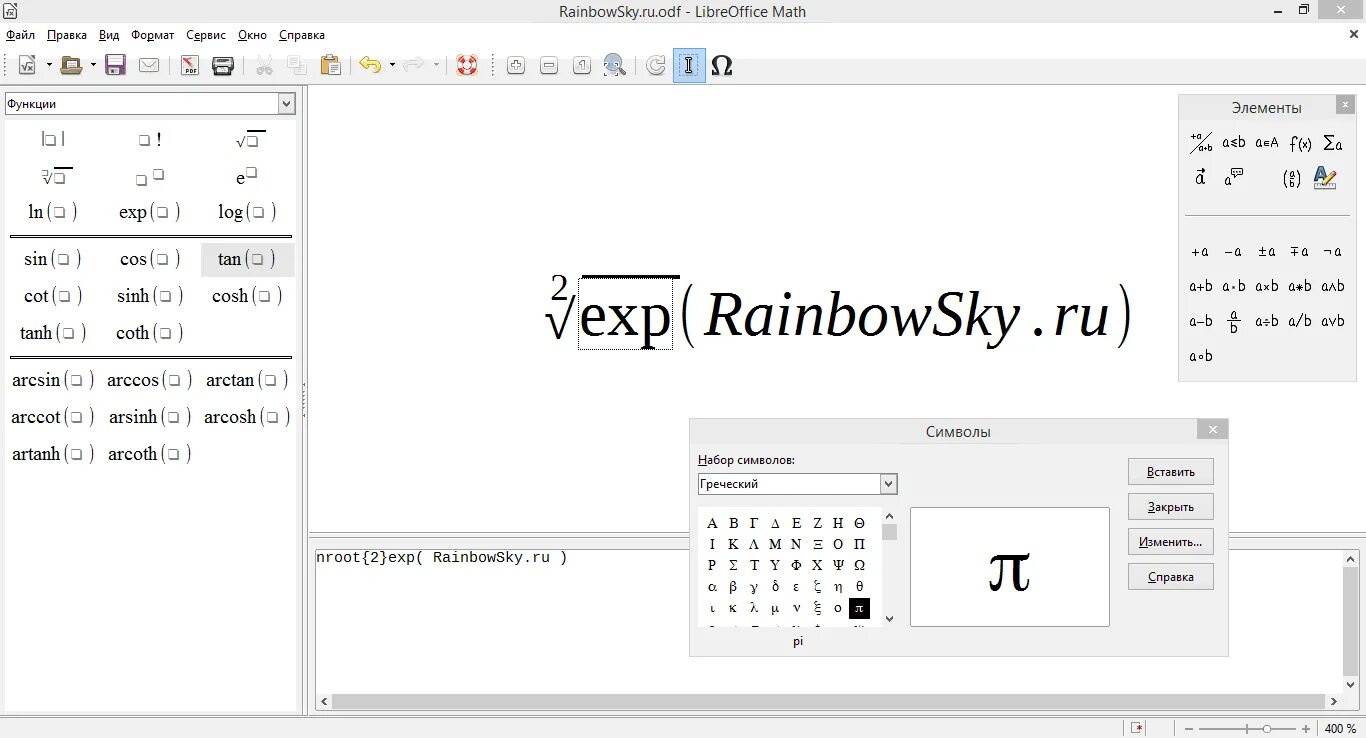Viewport: 1366px width, 738px height.
Task: Click the formula command text field
Action: tap(827, 620)
